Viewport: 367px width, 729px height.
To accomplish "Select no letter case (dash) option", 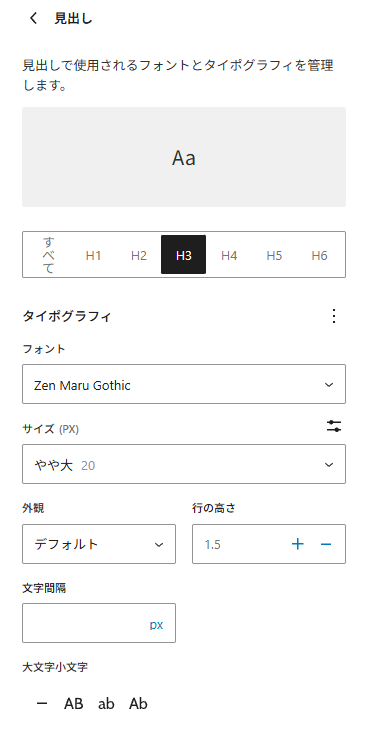I will coord(42,703).
